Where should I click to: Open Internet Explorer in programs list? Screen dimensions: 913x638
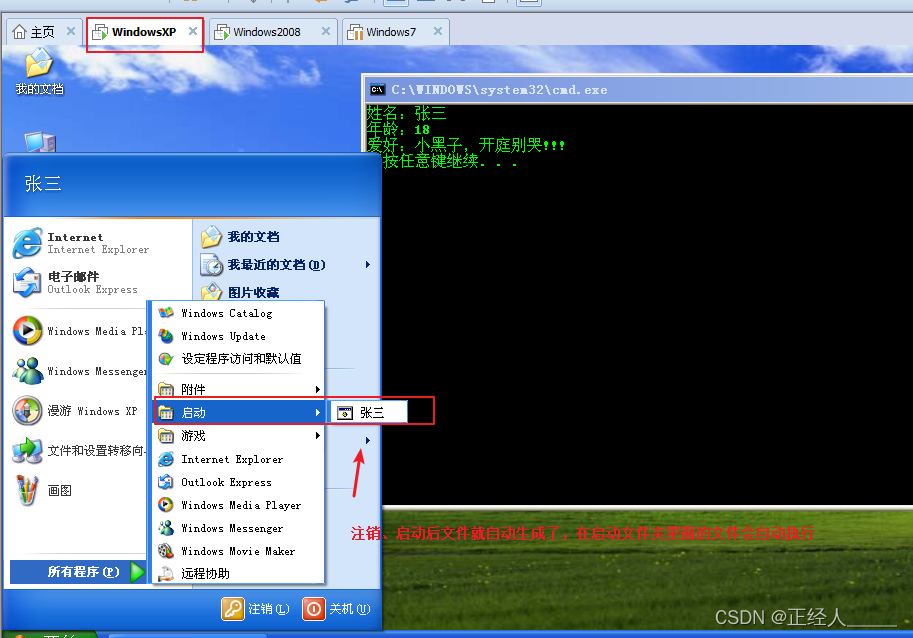click(238, 459)
